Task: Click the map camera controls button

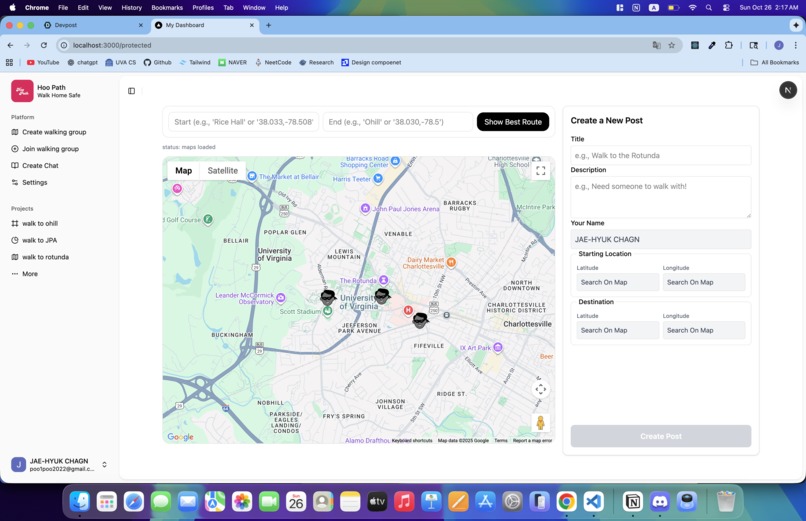Action: coord(540,389)
